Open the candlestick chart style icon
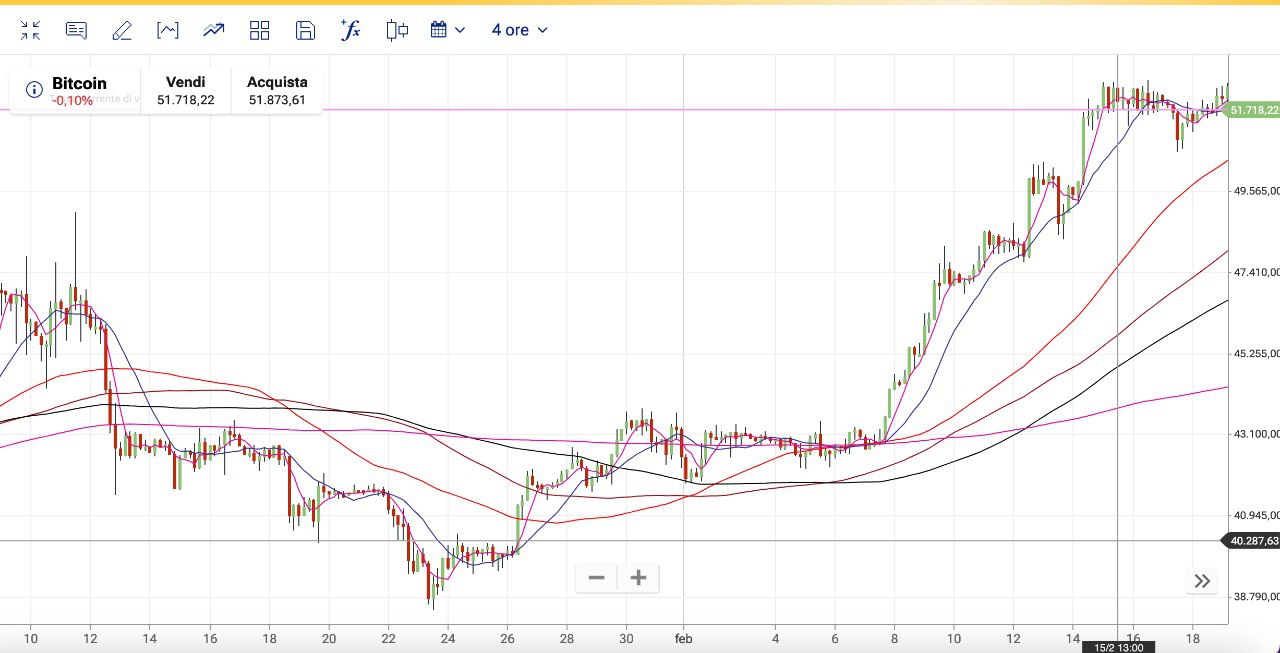Viewport: 1280px width, 653px height. (397, 30)
